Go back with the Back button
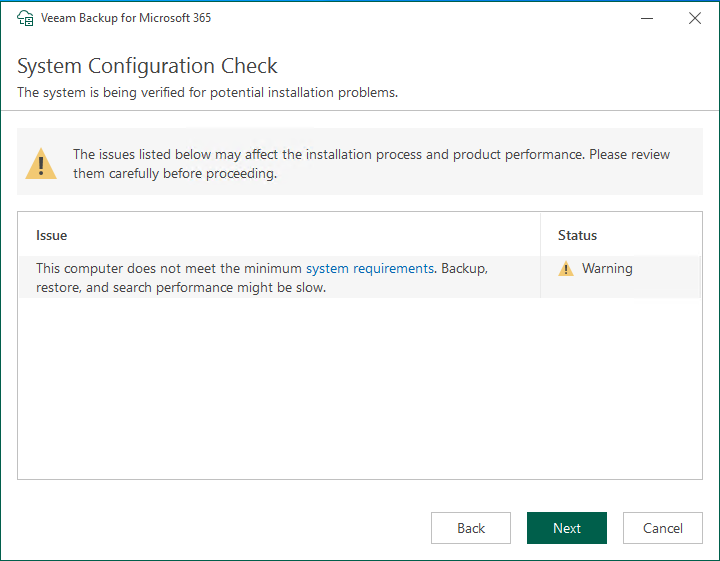 point(470,528)
